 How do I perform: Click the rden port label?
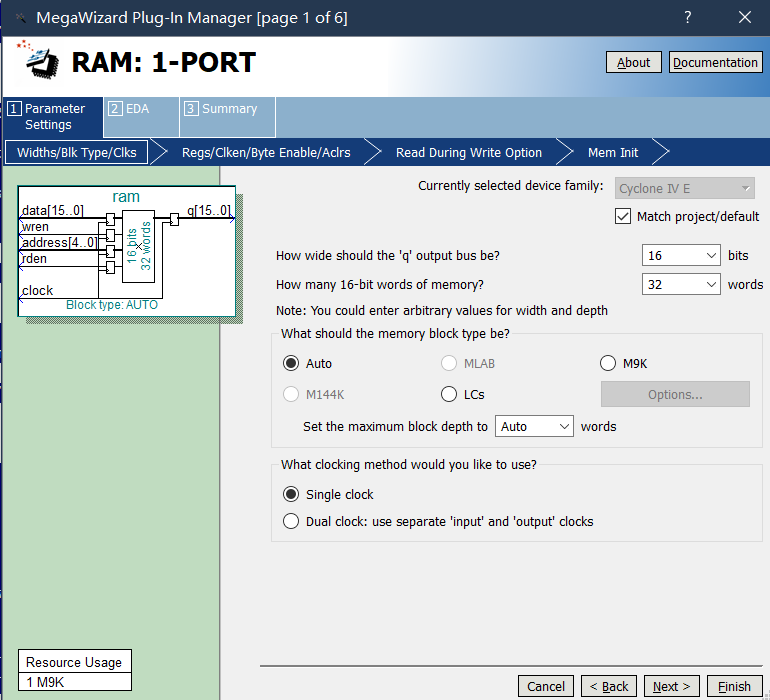coord(34,259)
